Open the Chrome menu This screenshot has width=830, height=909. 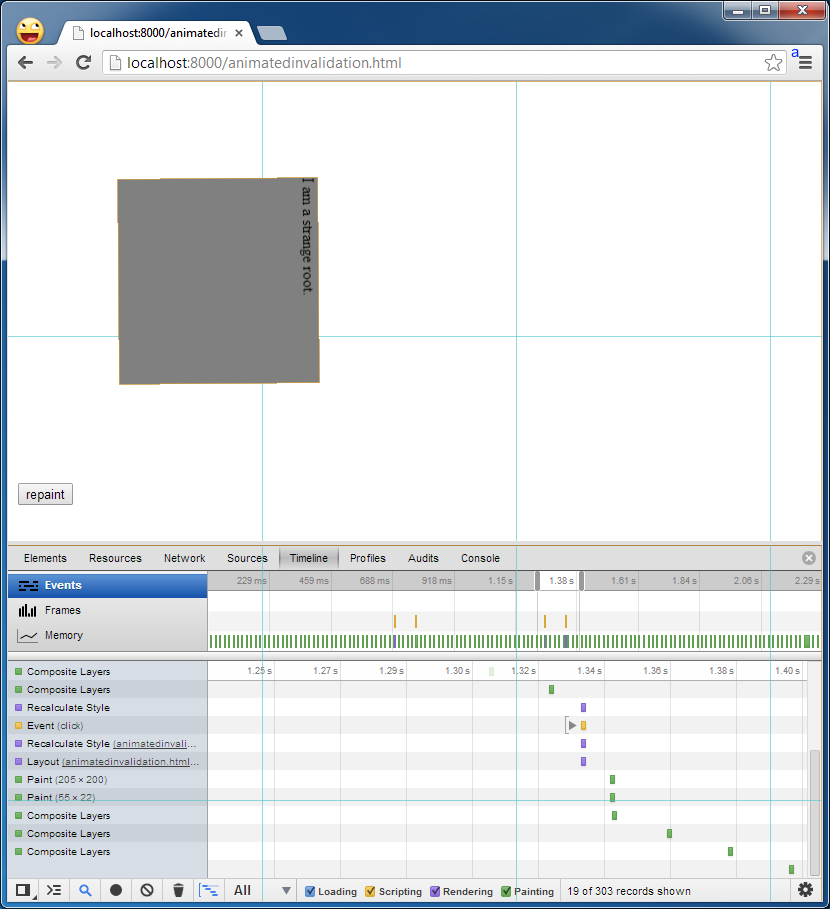pyautogui.click(x=805, y=63)
